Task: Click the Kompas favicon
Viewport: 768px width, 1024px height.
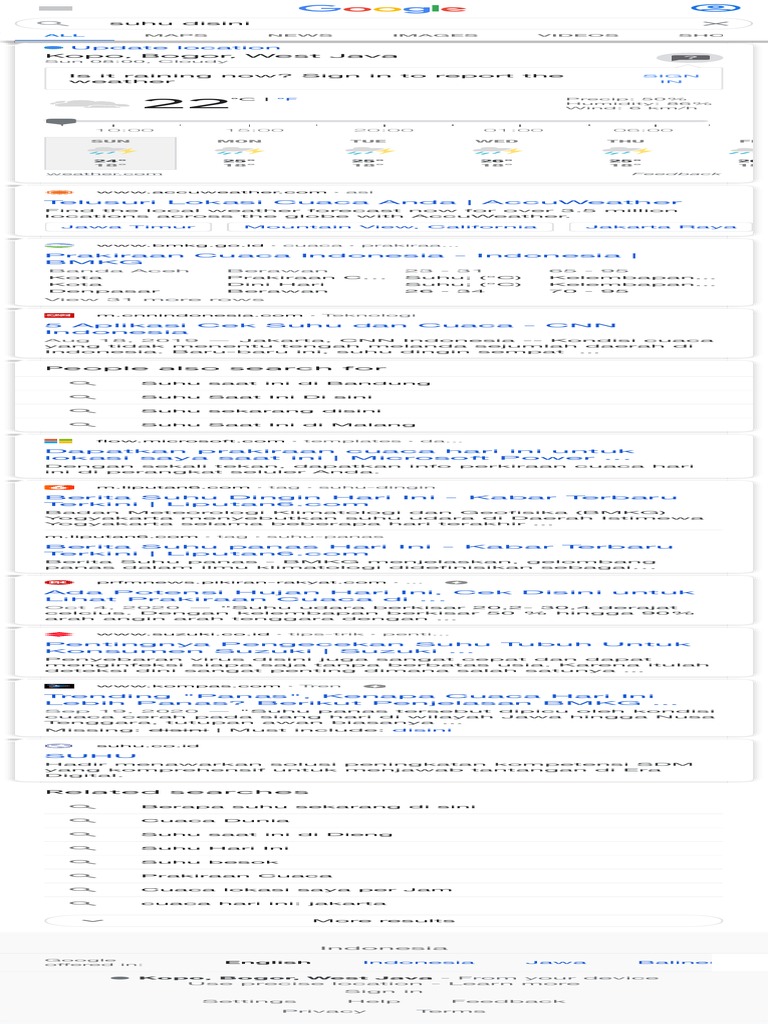Action: [x=59, y=686]
